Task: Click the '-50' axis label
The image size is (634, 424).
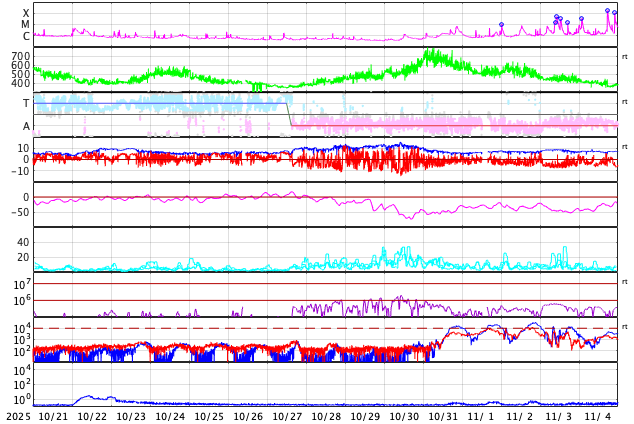Action: coord(20,212)
